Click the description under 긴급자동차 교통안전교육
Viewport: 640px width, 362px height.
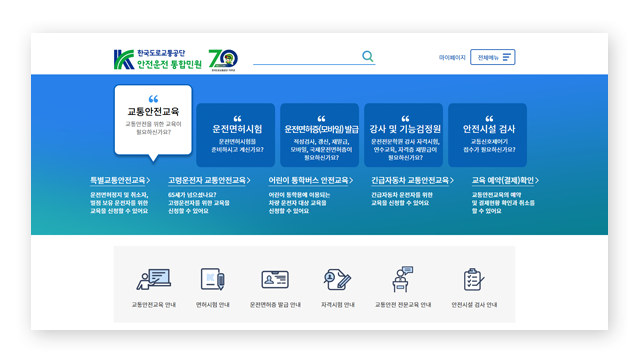click(x=402, y=199)
